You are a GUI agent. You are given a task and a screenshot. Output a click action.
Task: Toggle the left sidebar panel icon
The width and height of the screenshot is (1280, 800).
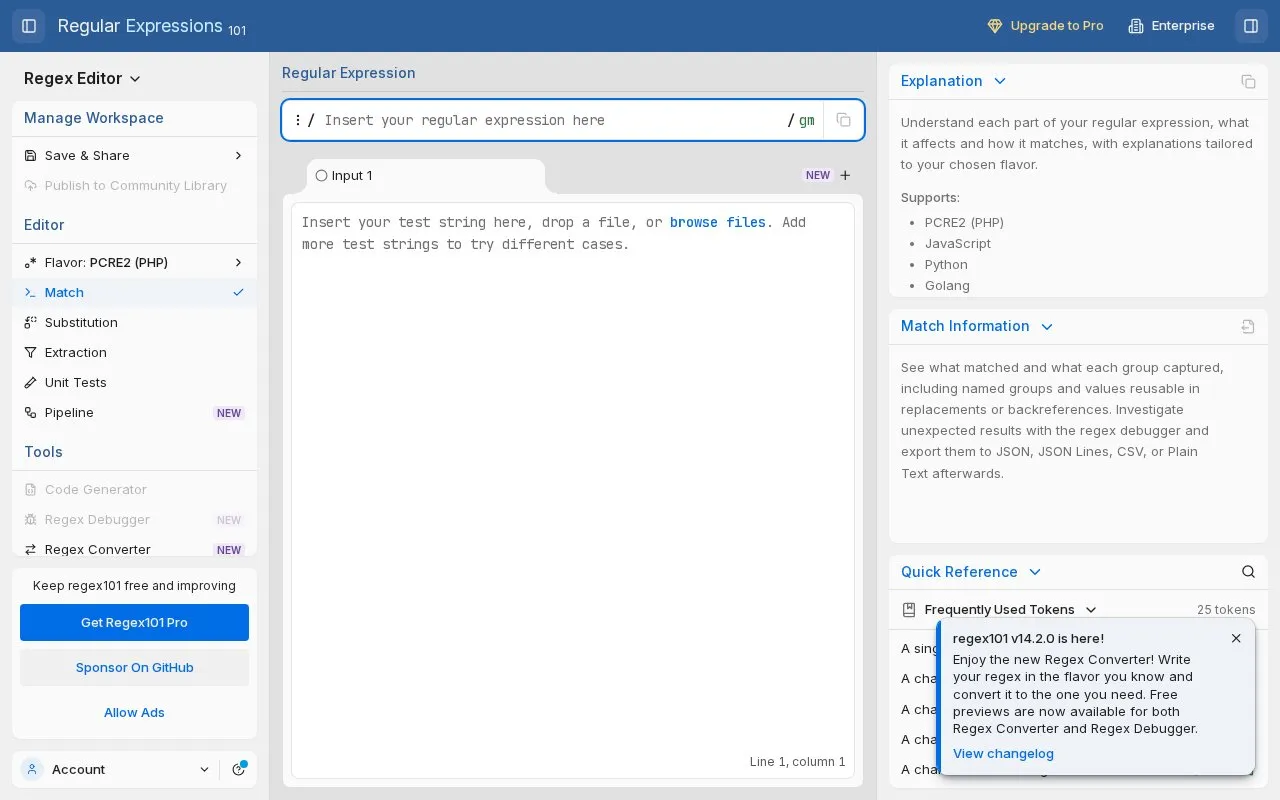[x=29, y=26]
